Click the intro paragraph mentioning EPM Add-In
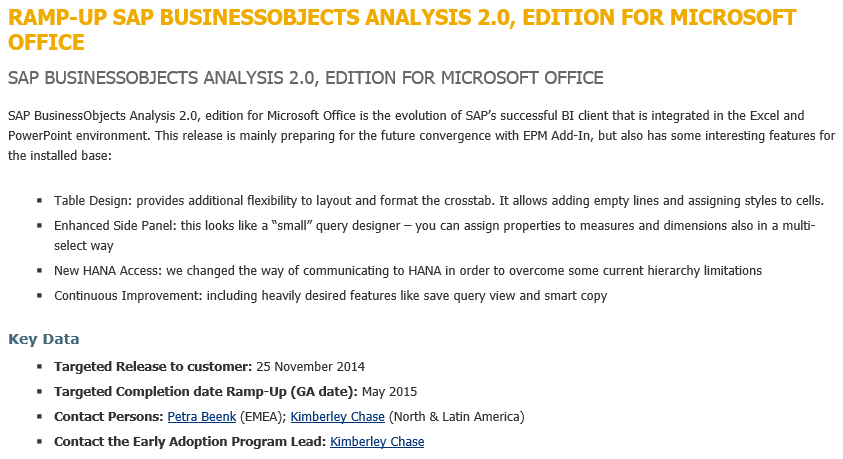The image size is (843, 459). point(420,136)
